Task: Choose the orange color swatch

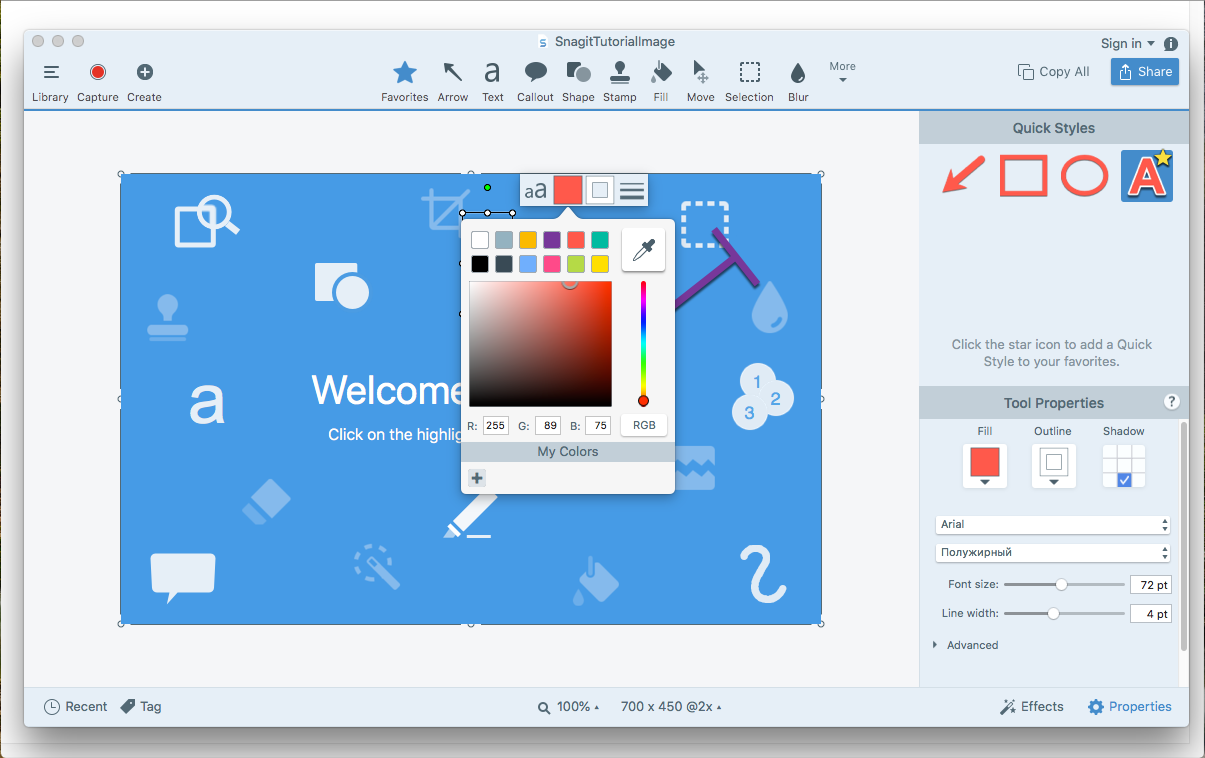Action: pos(528,240)
